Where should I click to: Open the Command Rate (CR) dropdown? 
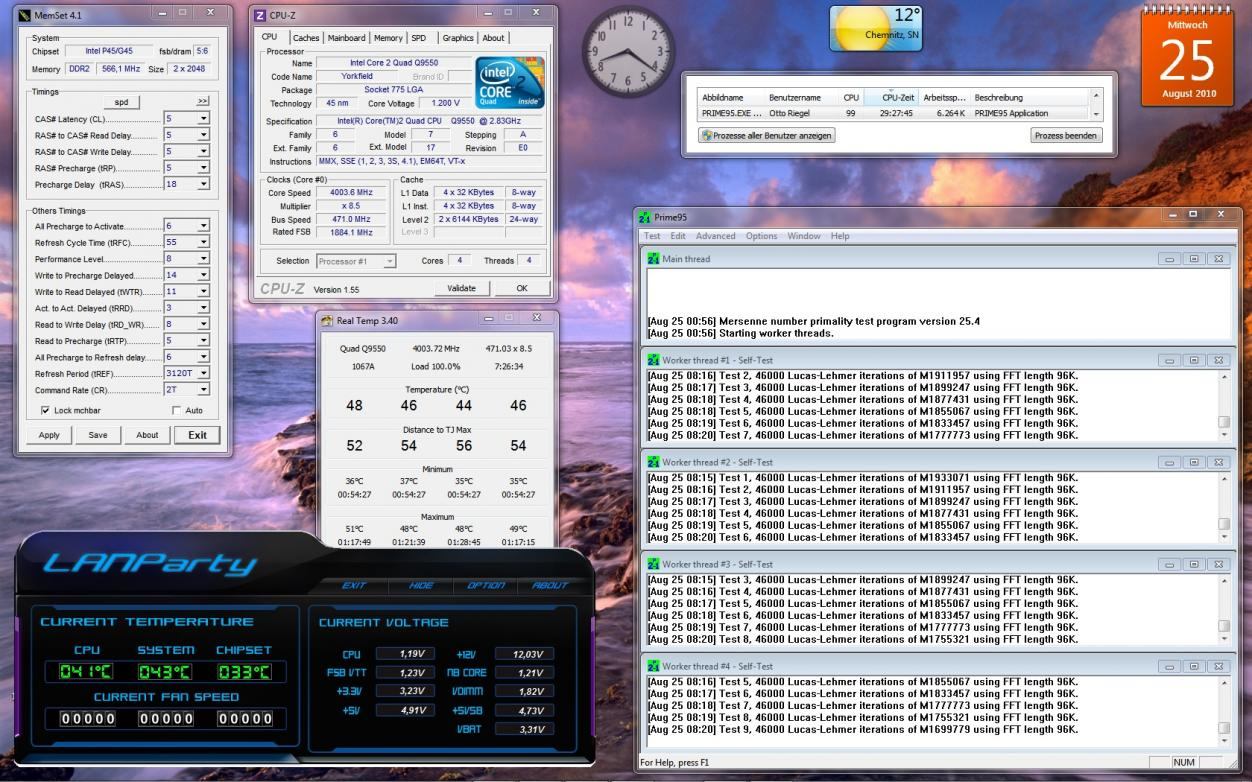(x=204, y=390)
